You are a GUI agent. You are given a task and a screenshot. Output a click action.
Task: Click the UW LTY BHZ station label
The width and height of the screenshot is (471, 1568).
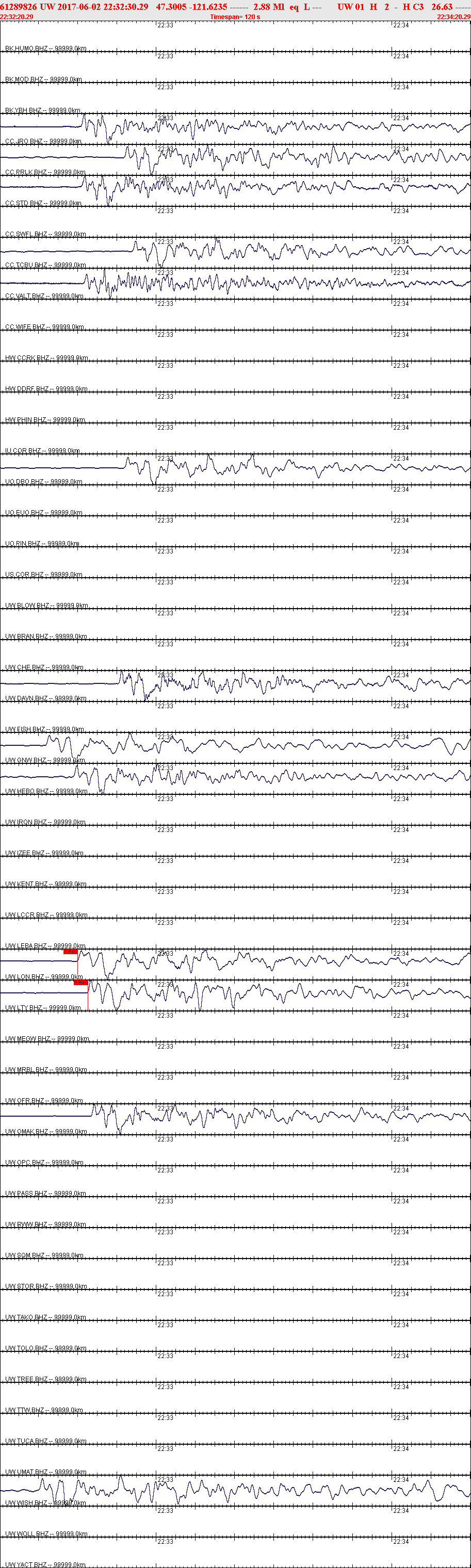[43, 1008]
